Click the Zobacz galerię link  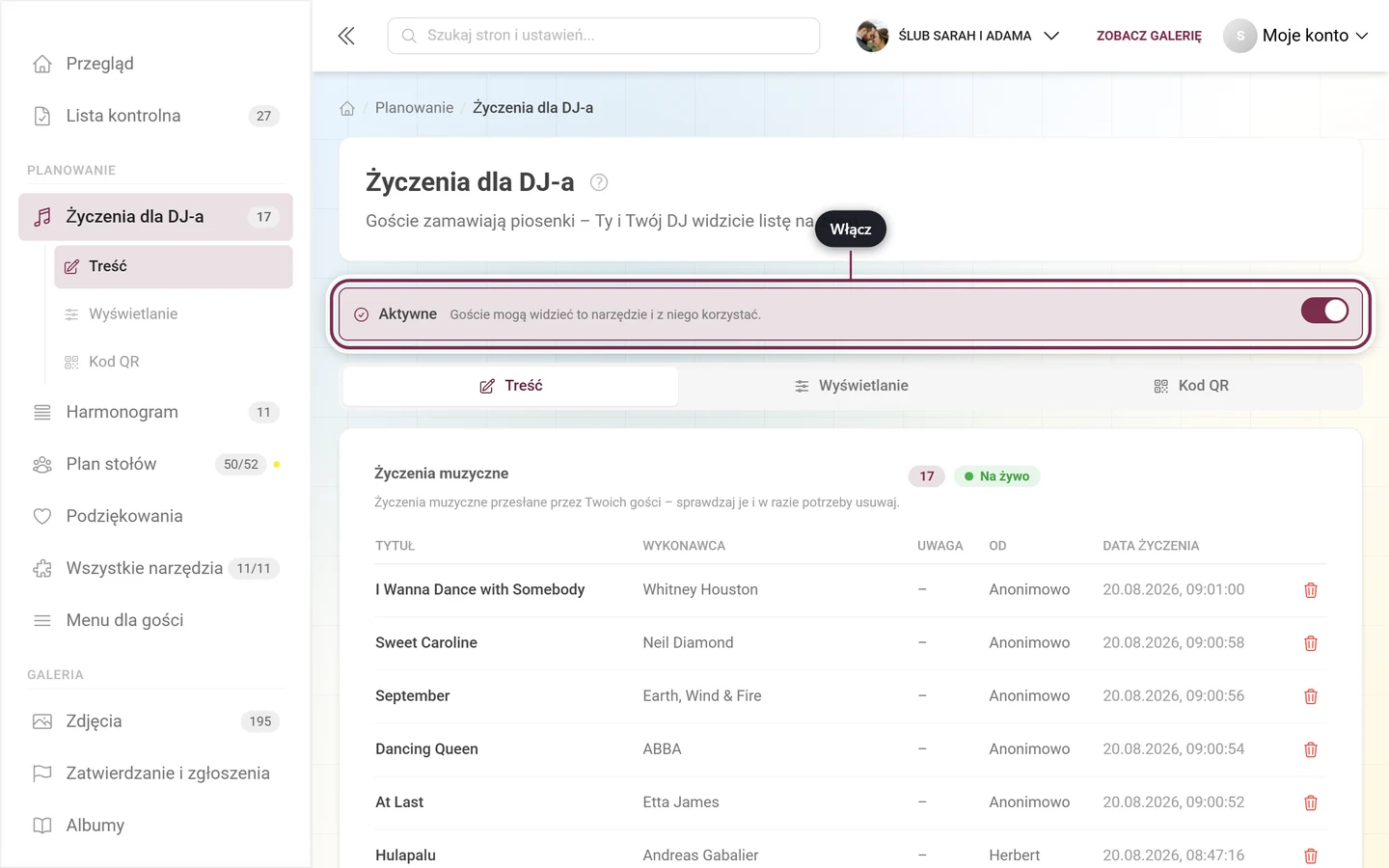pyautogui.click(x=1149, y=36)
